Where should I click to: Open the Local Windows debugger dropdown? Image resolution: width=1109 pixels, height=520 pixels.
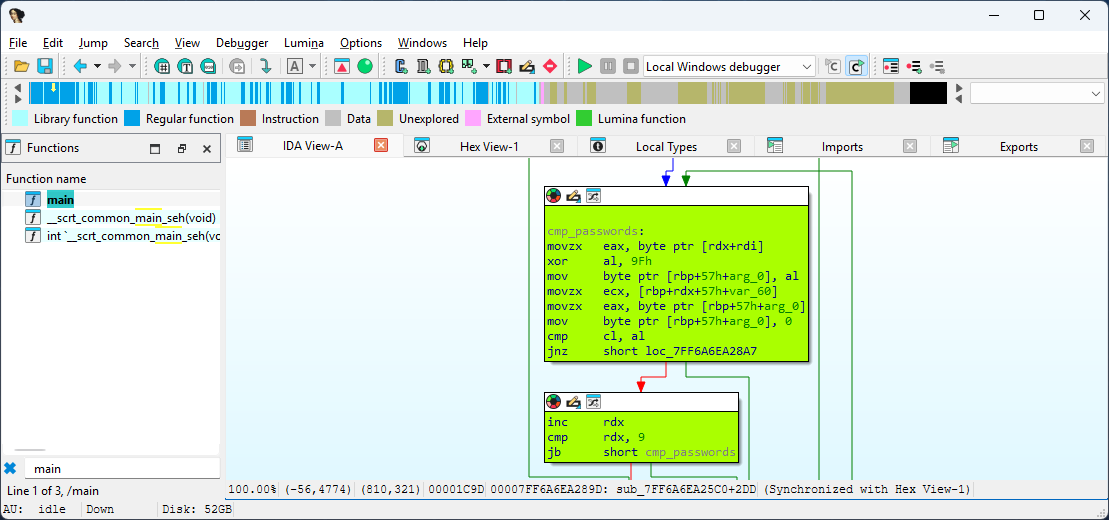[807, 67]
